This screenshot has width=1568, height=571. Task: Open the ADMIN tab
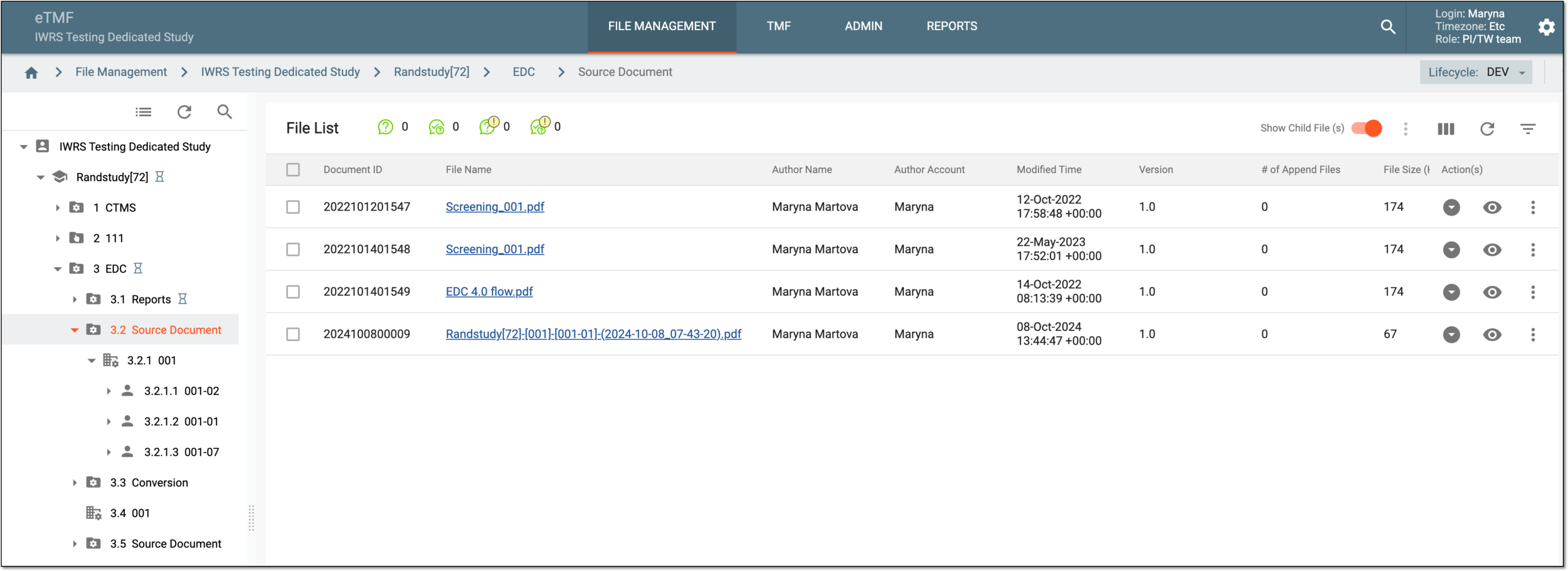tap(864, 26)
